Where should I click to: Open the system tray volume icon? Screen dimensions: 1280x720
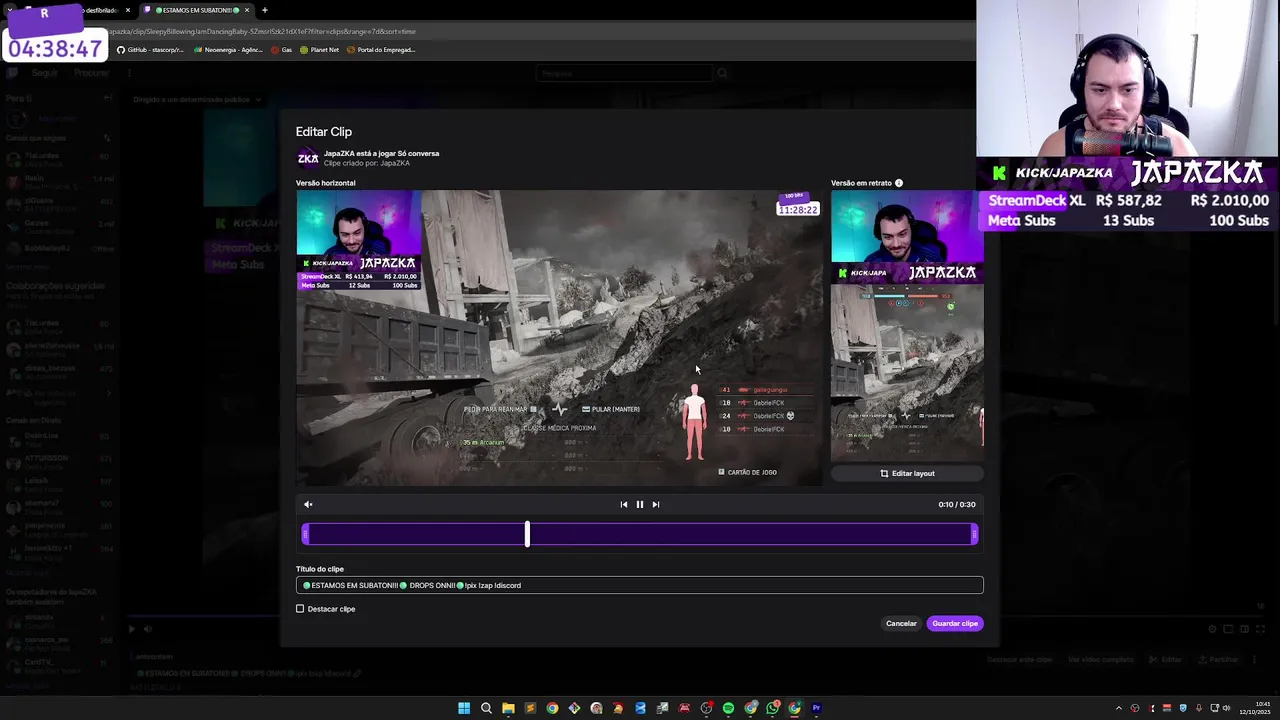(1224, 708)
